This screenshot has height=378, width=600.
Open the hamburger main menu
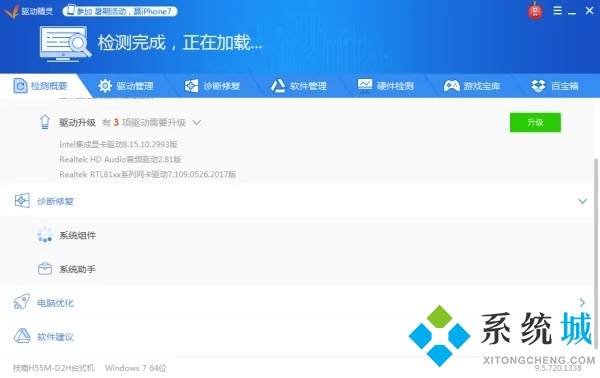click(x=558, y=10)
